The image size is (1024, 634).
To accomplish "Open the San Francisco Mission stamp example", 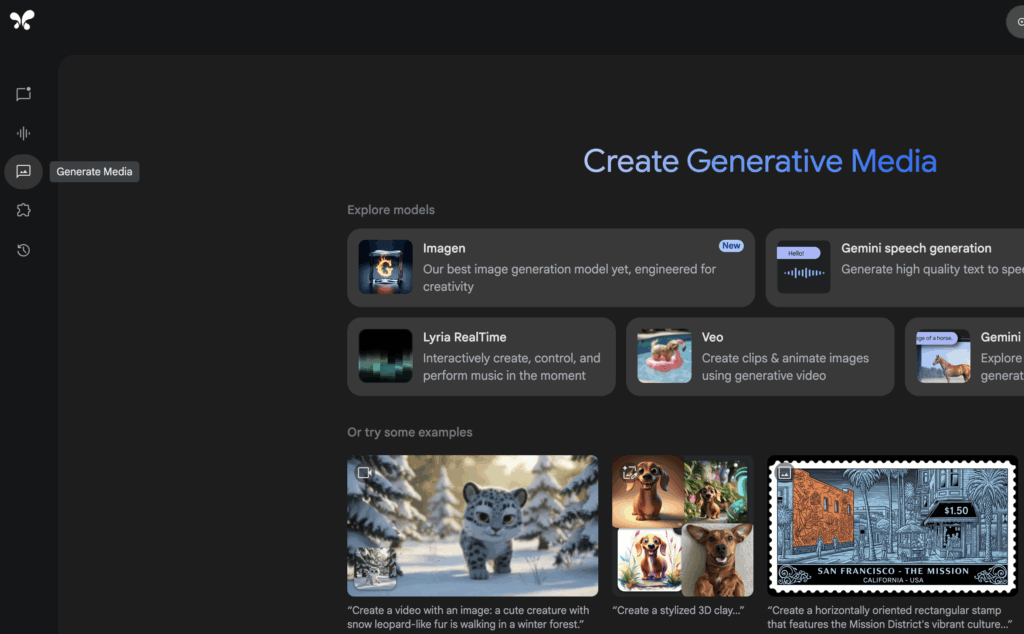I will pyautogui.click(x=892, y=526).
